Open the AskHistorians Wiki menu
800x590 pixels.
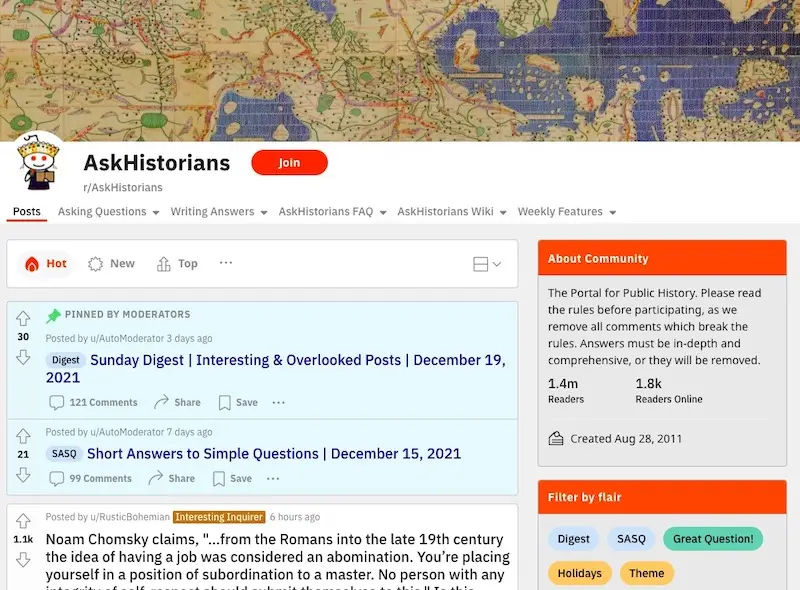[x=452, y=211]
